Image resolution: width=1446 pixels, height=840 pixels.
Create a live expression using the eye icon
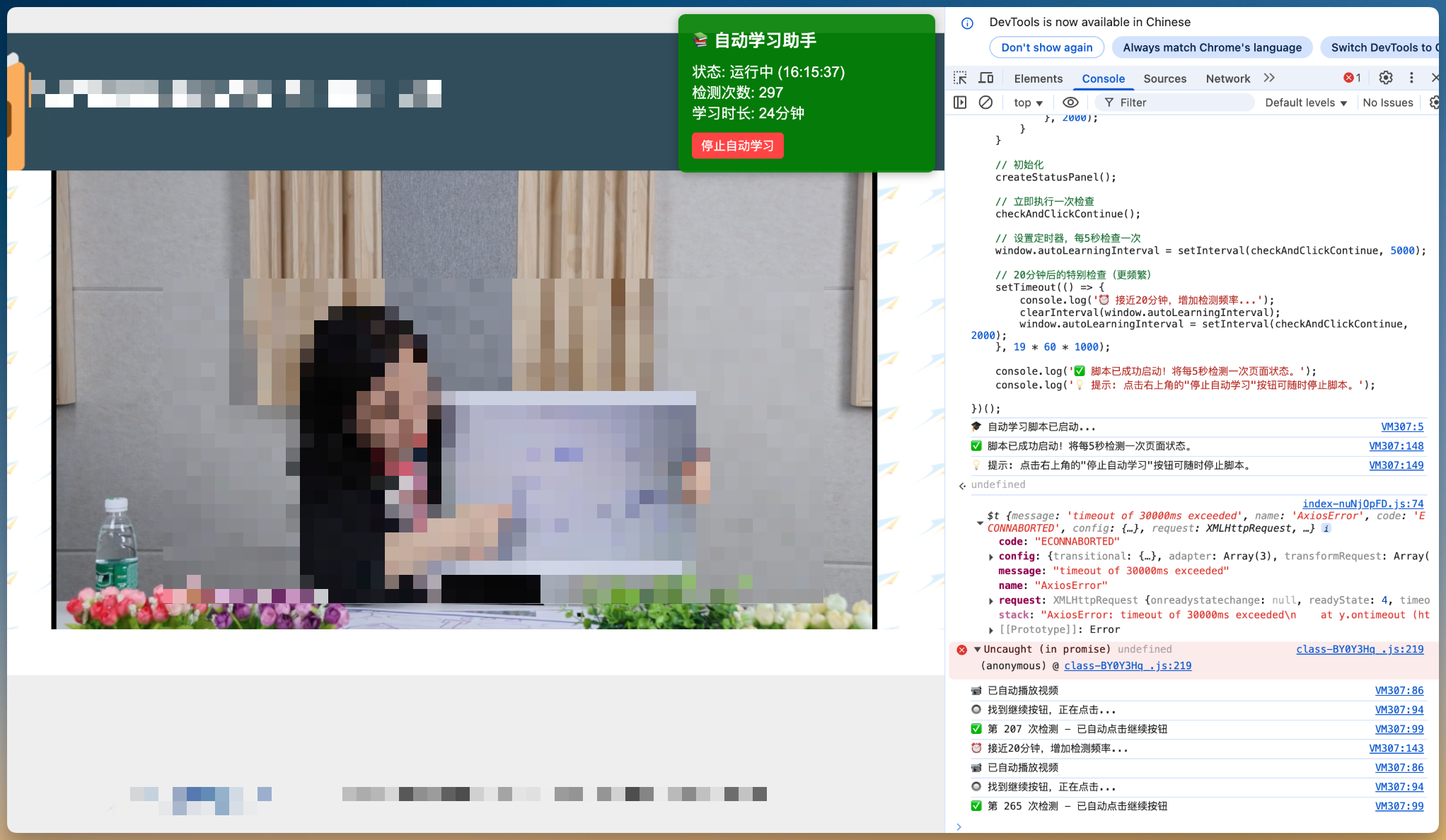pos(1070,103)
